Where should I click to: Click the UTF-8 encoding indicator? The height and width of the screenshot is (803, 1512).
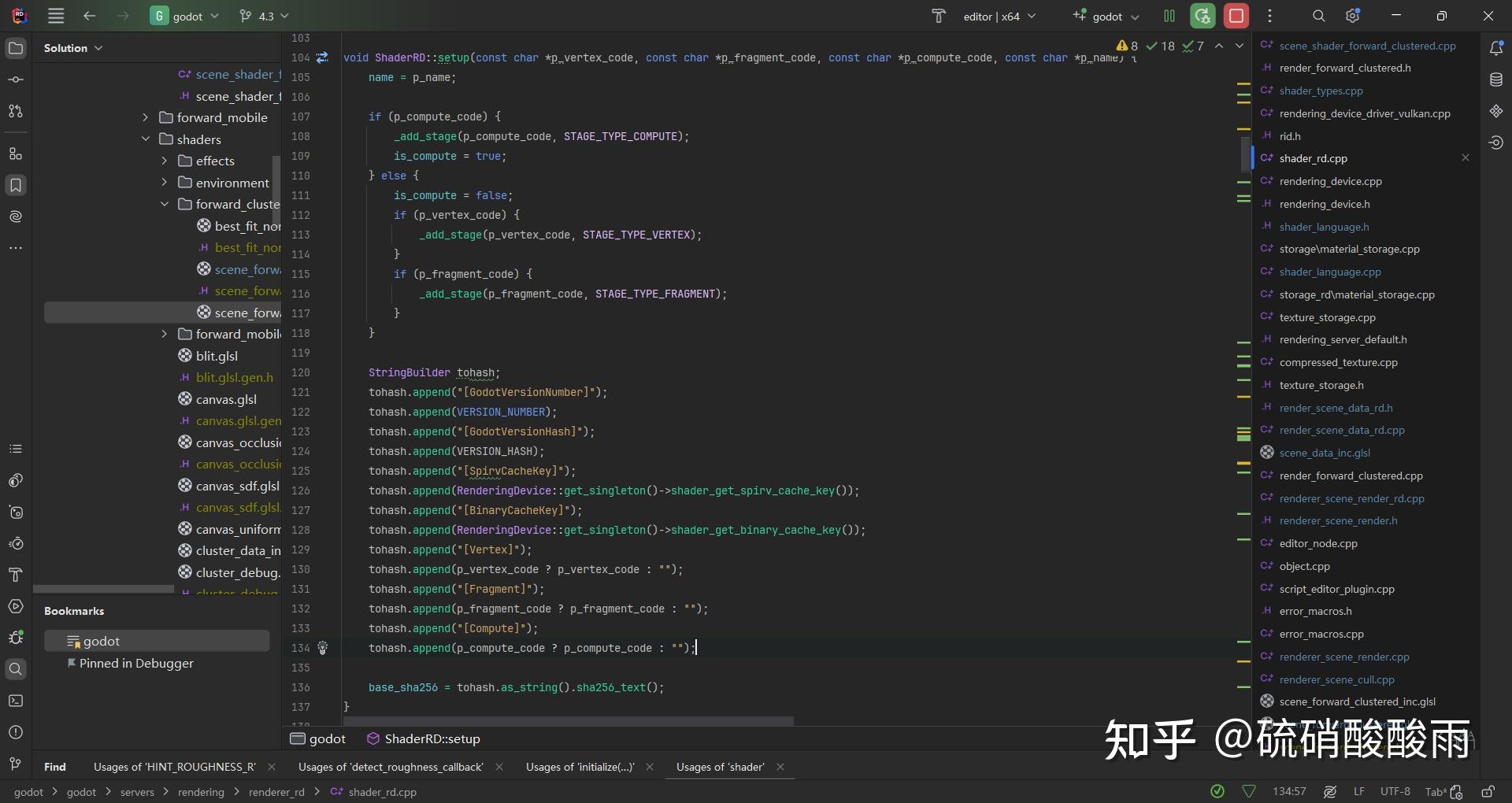point(1395,792)
